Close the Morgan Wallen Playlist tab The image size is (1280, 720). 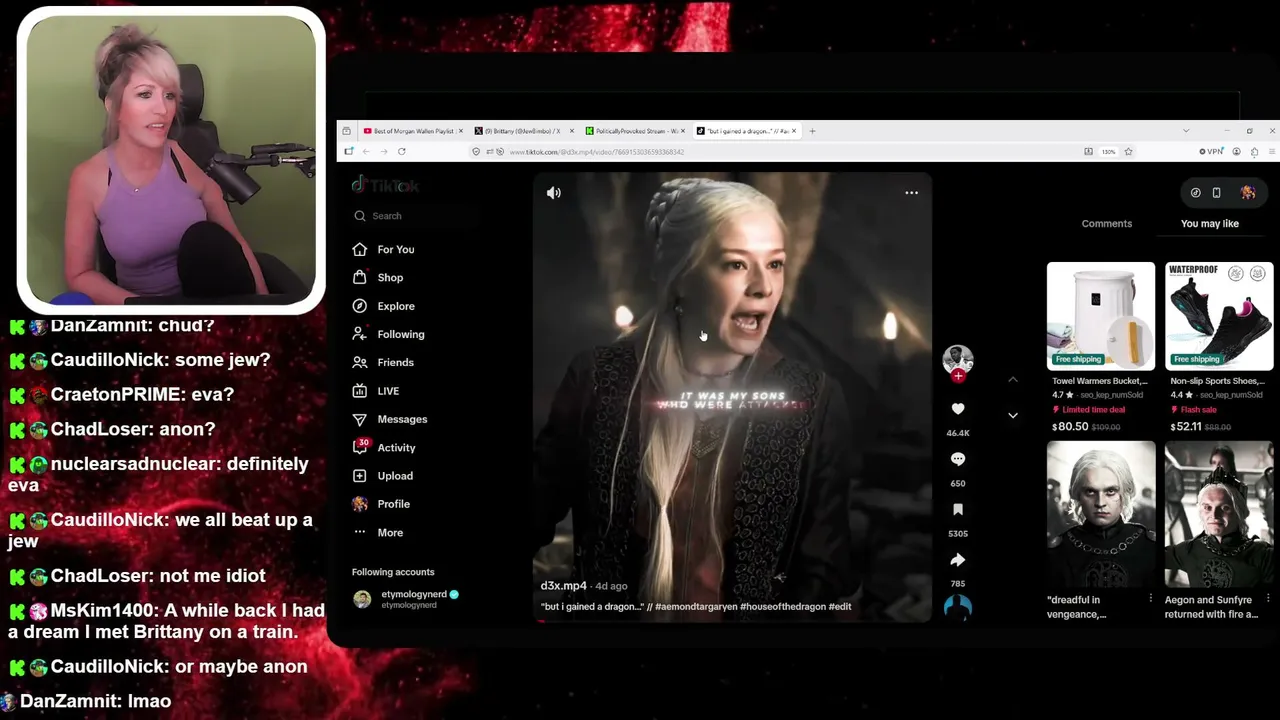[x=461, y=131]
